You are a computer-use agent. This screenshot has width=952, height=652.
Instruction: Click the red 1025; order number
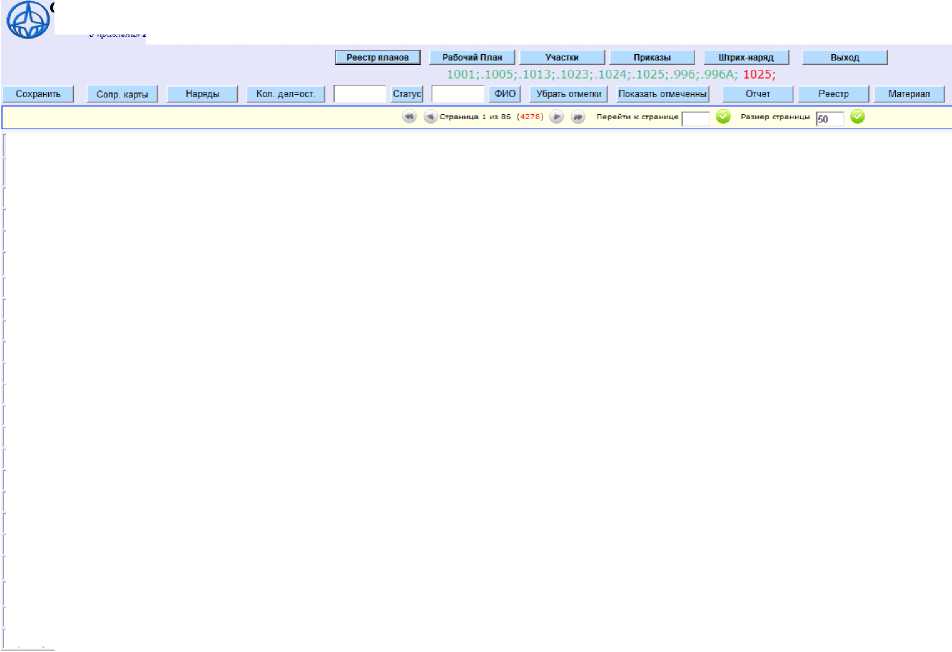759,75
